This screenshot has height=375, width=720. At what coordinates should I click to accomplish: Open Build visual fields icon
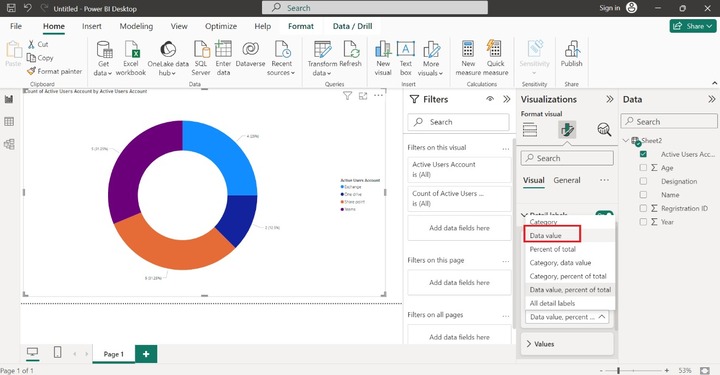click(530, 130)
